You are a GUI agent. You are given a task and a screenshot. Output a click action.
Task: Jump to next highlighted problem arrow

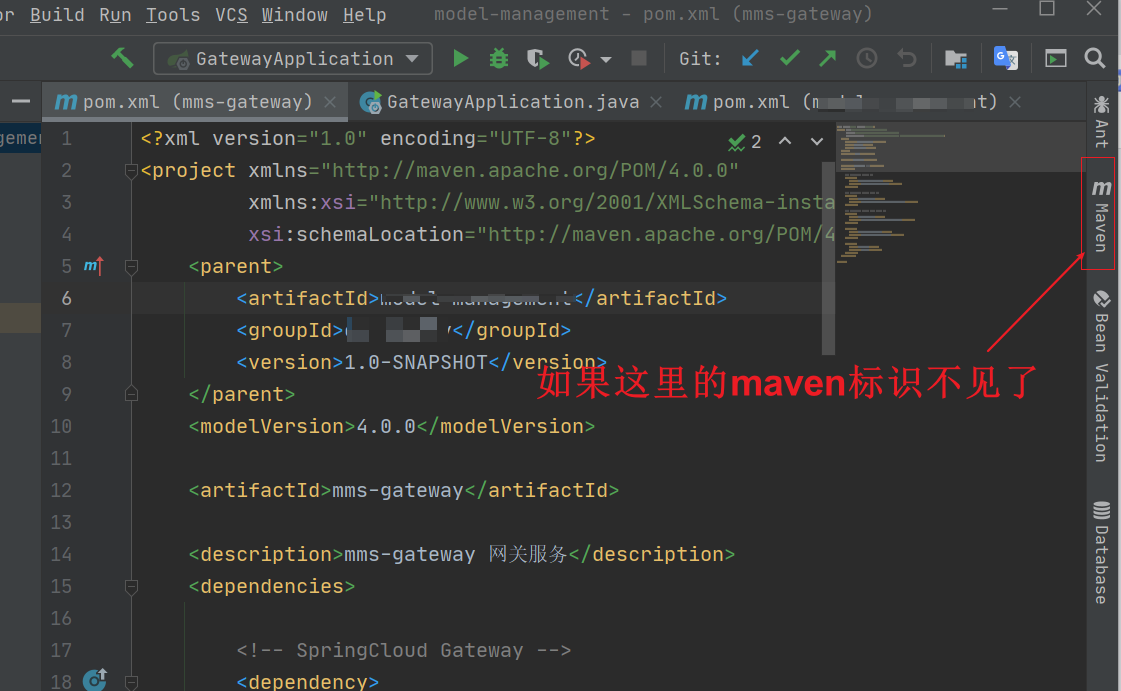click(x=817, y=141)
